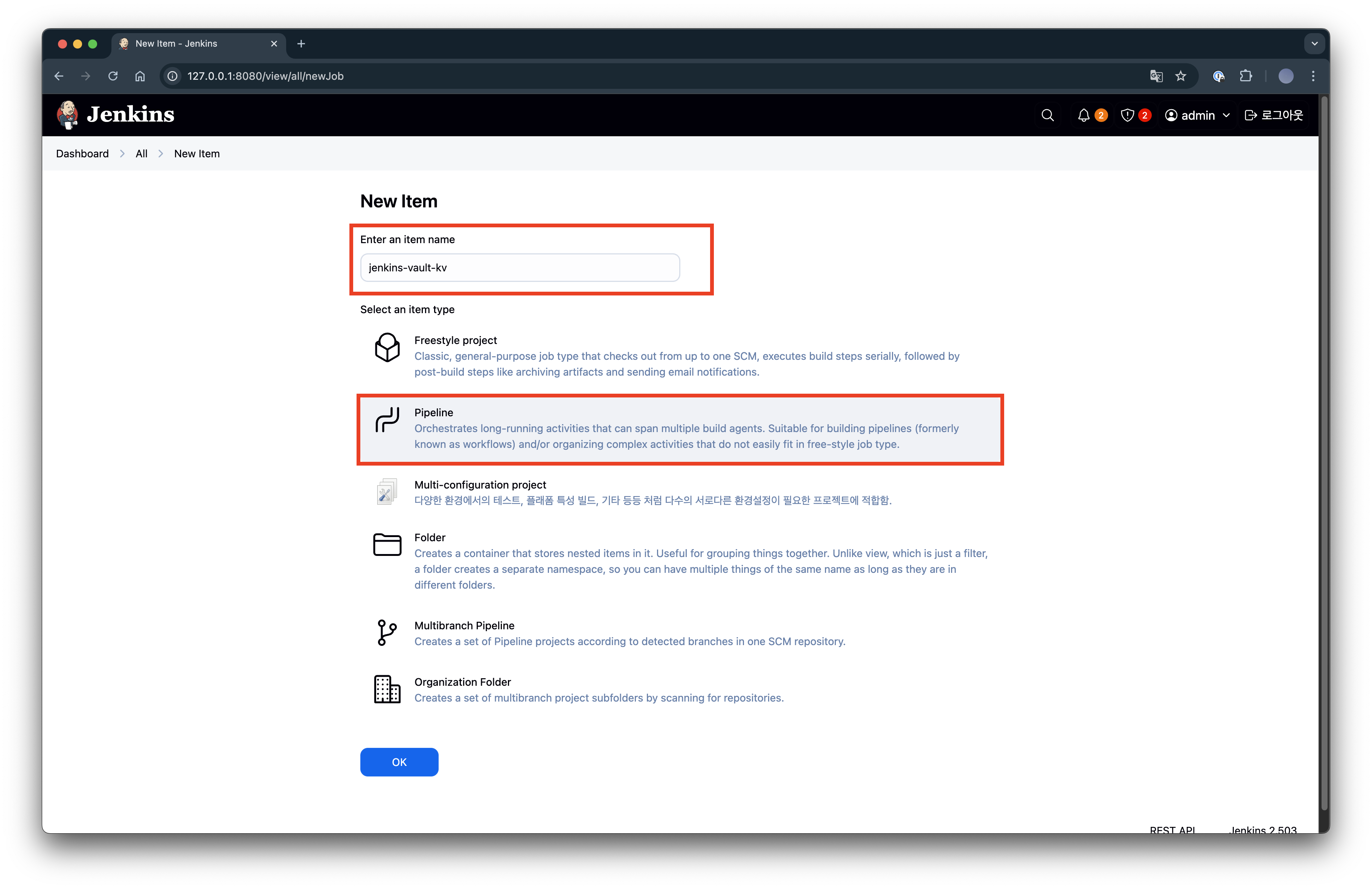Click the item name input field
The width and height of the screenshot is (1372, 889).
(x=520, y=267)
